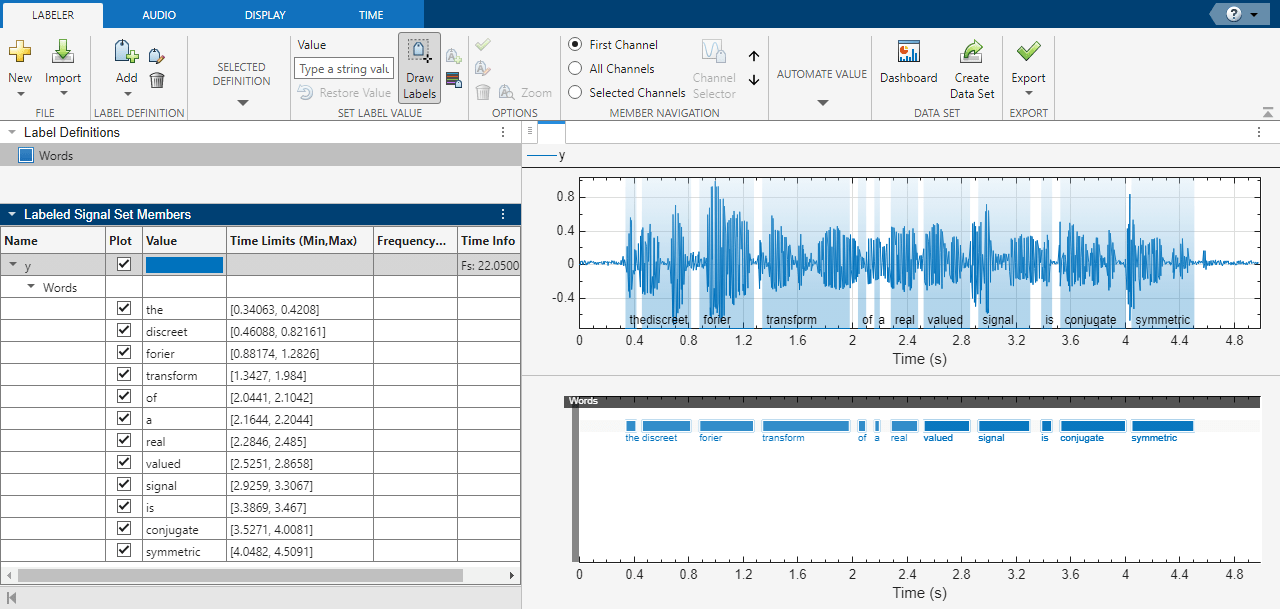Click the Add label definition icon
This screenshot has width=1280, height=609.
click(126, 53)
